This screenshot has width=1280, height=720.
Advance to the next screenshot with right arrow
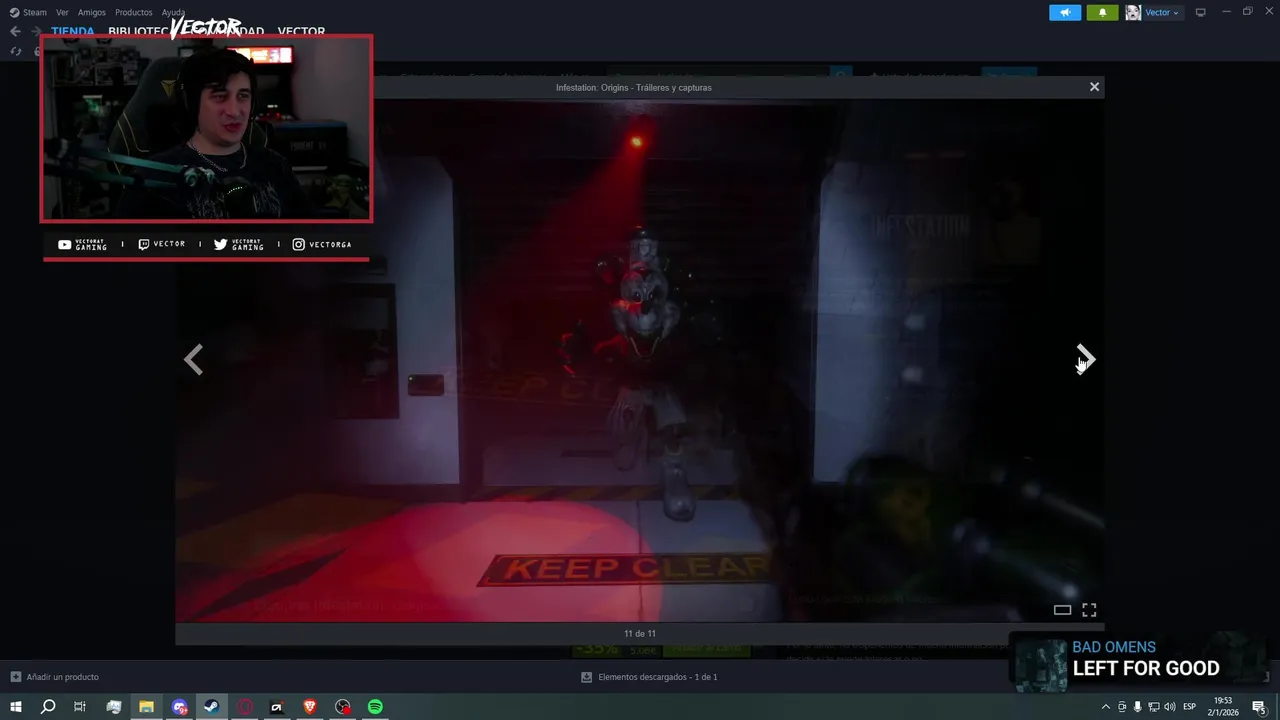coord(1086,359)
